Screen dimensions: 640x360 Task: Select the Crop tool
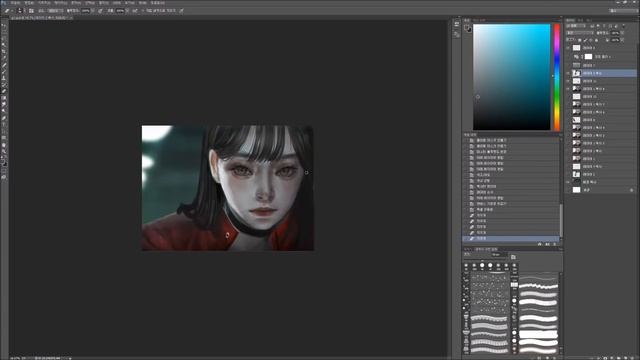[x=4, y=51]
